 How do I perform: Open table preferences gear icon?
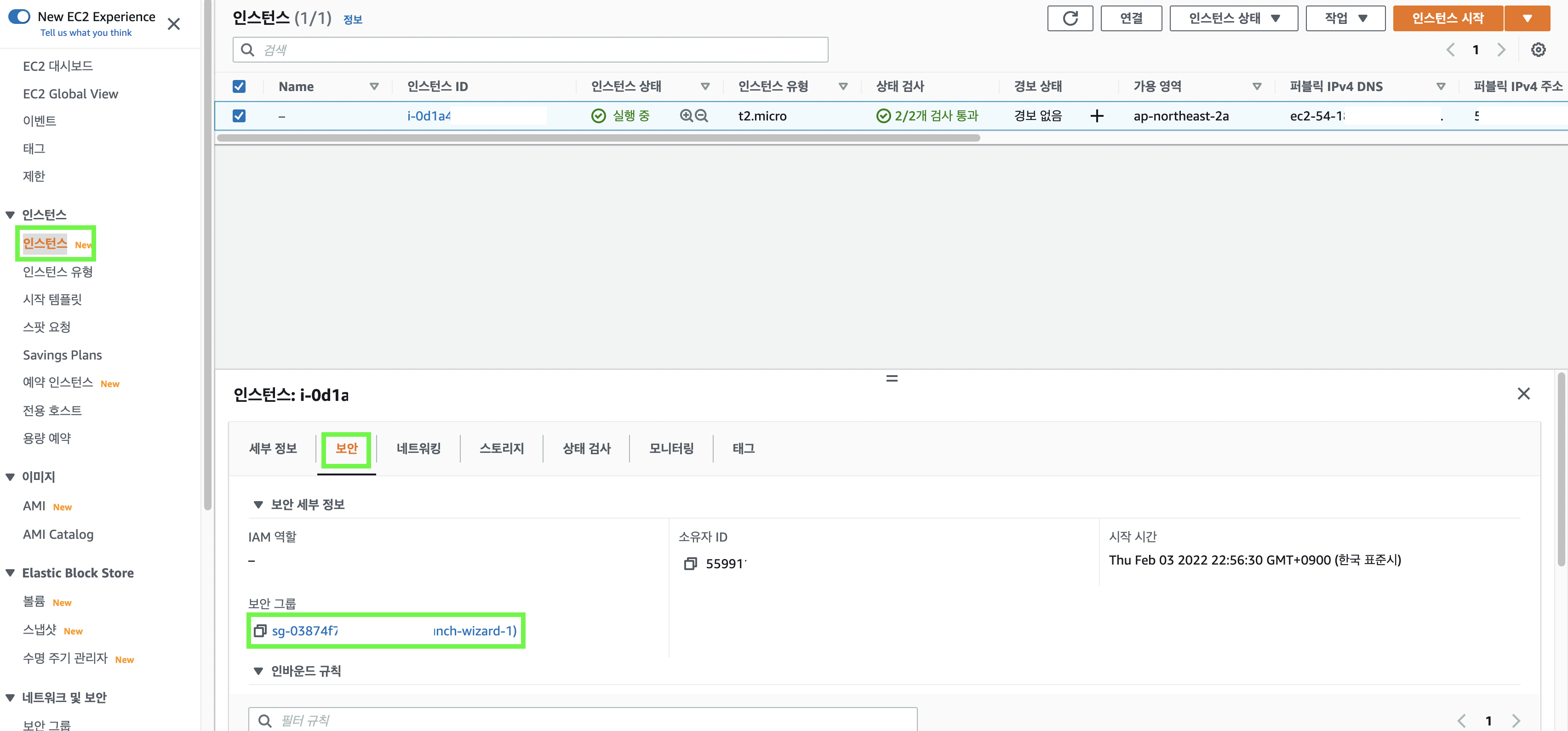click(x=1538, y=50)
